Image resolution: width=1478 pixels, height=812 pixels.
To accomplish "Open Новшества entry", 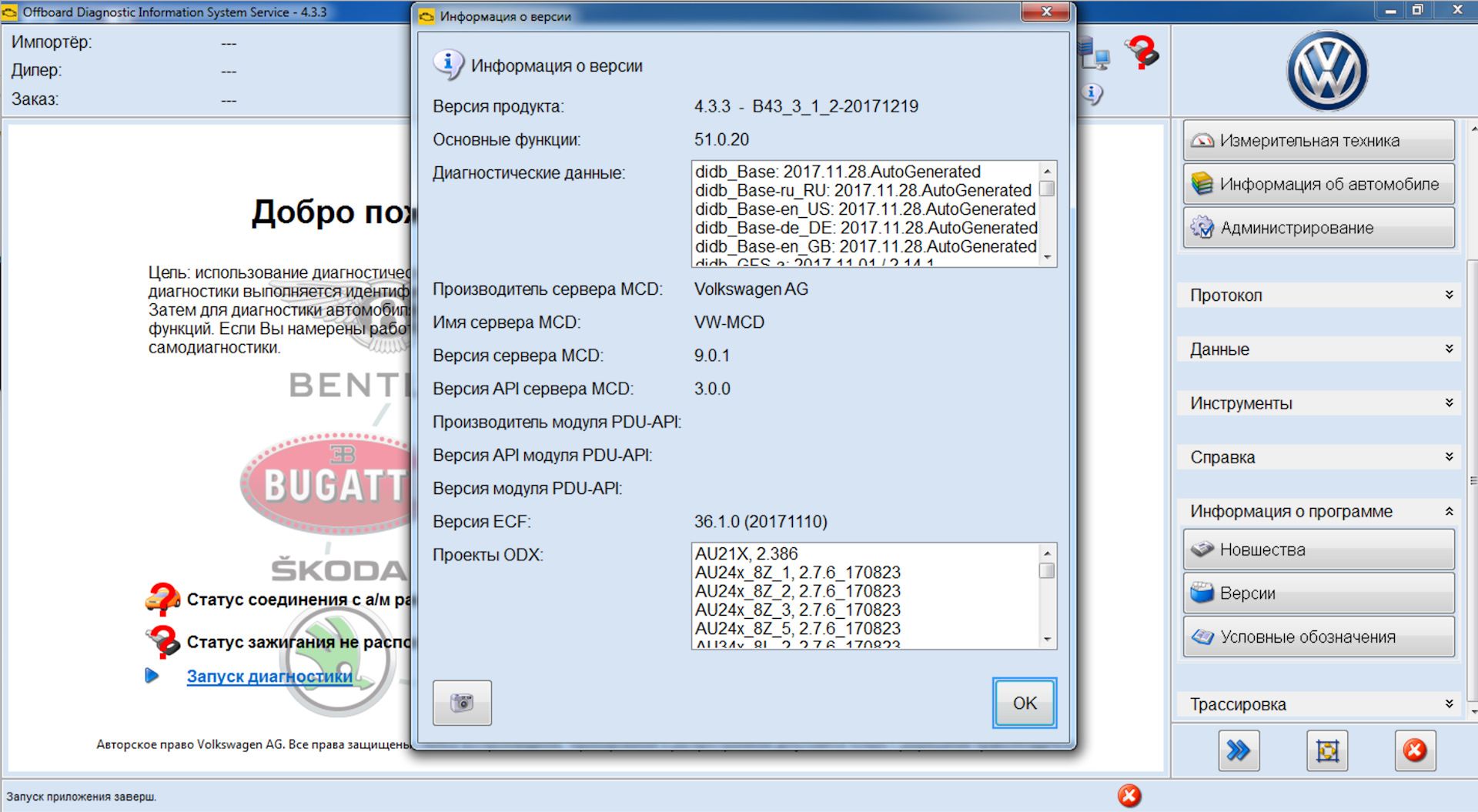I will 1319,550.
